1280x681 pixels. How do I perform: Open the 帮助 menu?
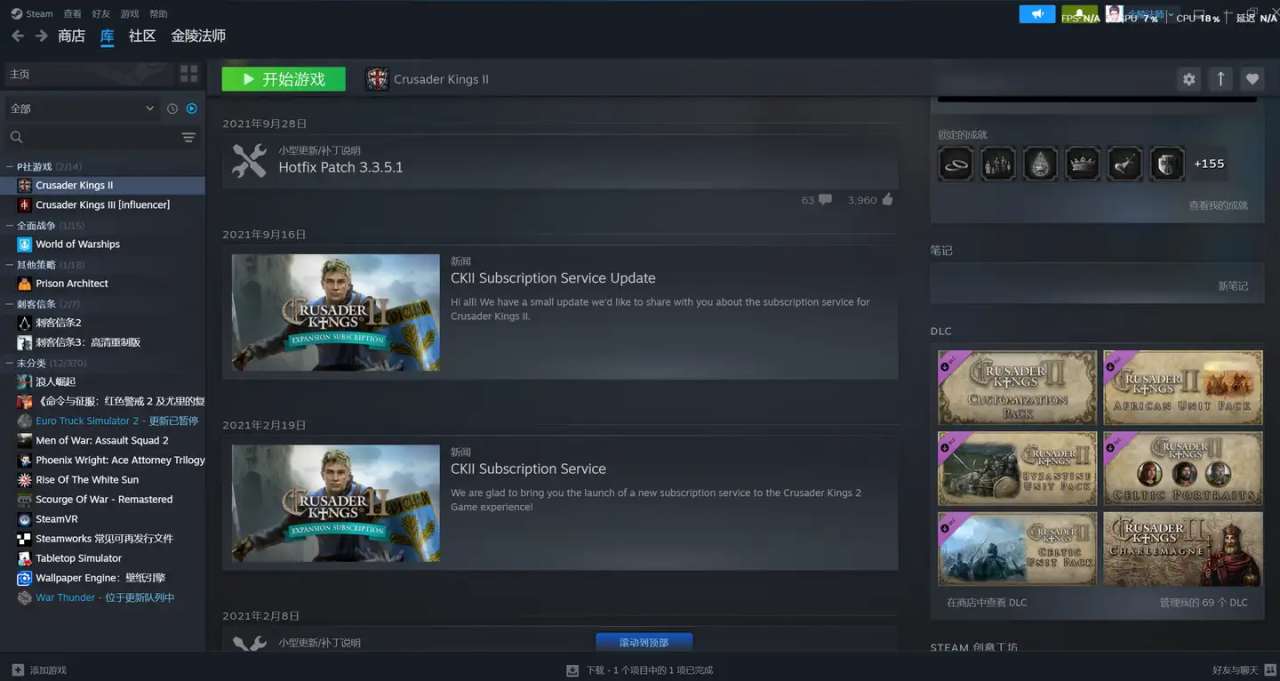click(158, 14)
